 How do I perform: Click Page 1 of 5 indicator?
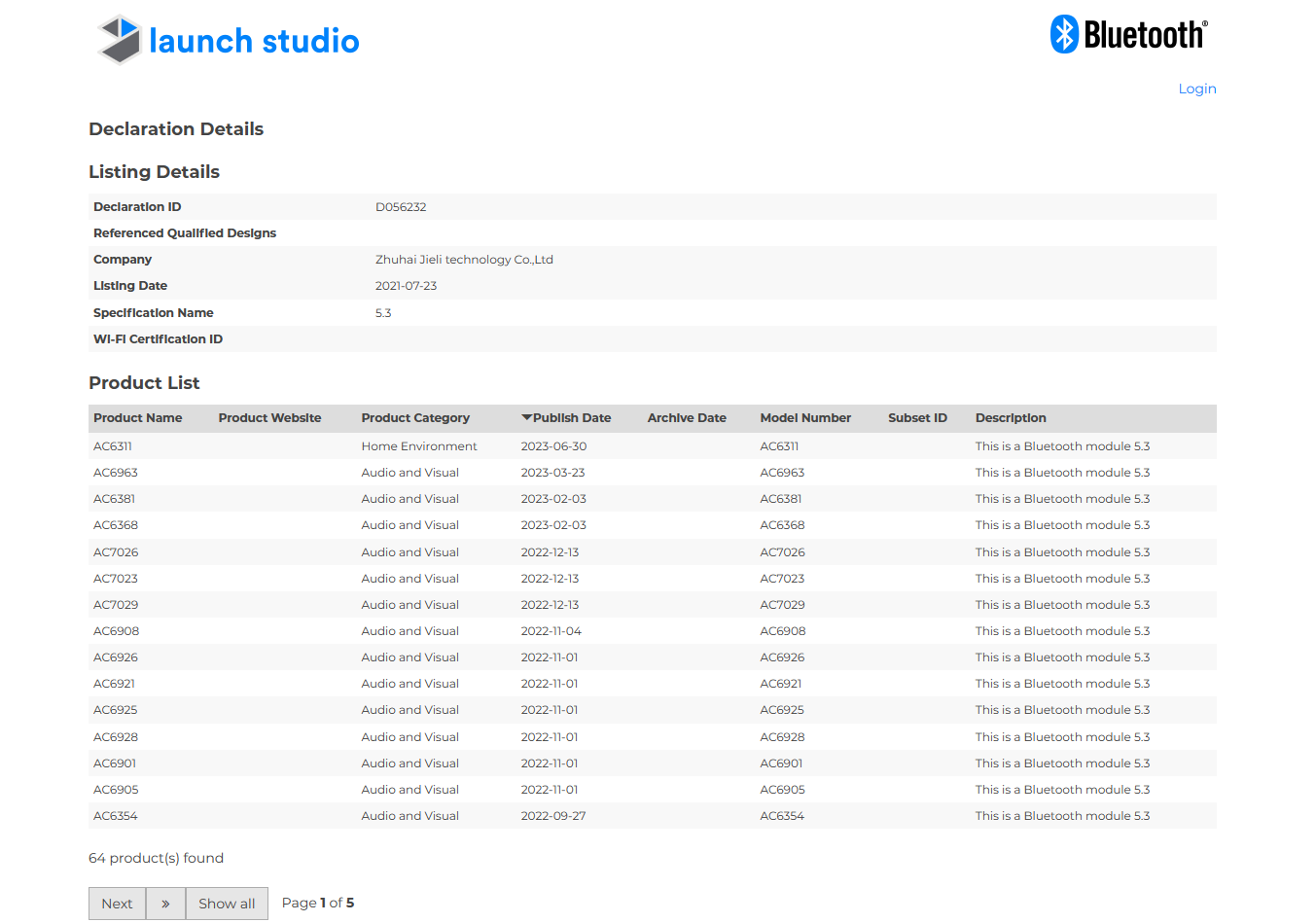coord(318,903)
